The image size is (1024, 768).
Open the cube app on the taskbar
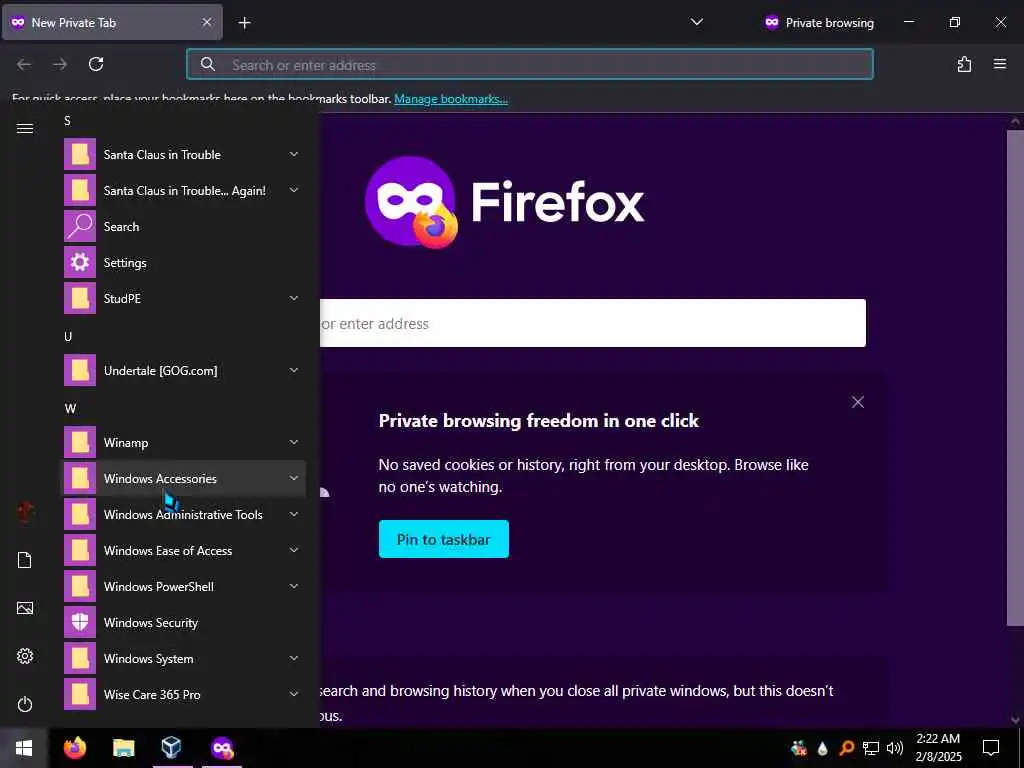172,748
